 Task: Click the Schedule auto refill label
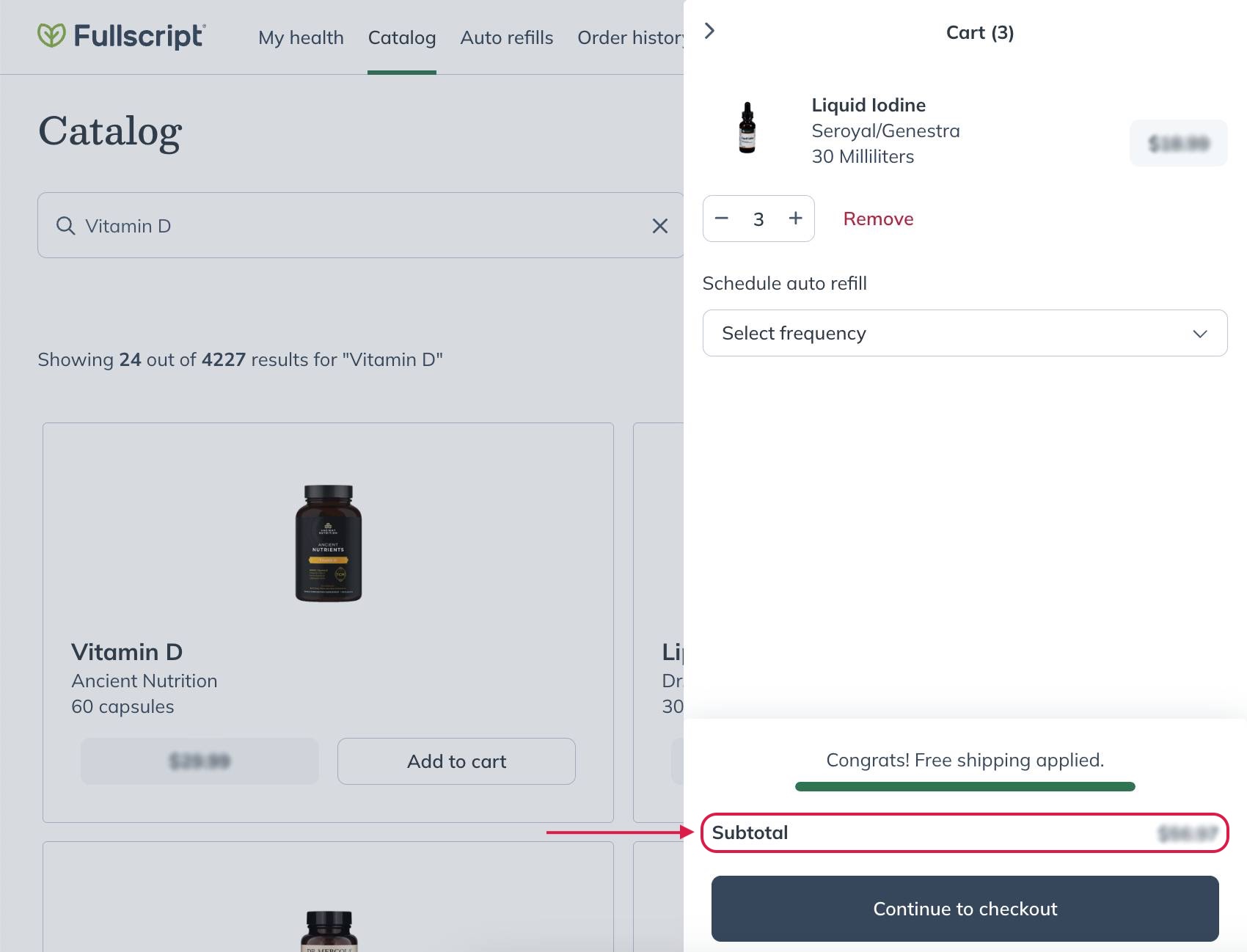[x=784, y=283]
